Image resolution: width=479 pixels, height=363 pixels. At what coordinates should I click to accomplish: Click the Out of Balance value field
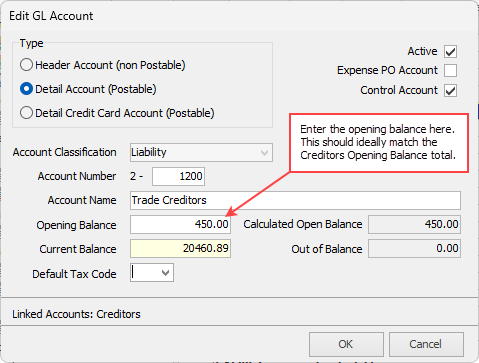click(414, 248)
